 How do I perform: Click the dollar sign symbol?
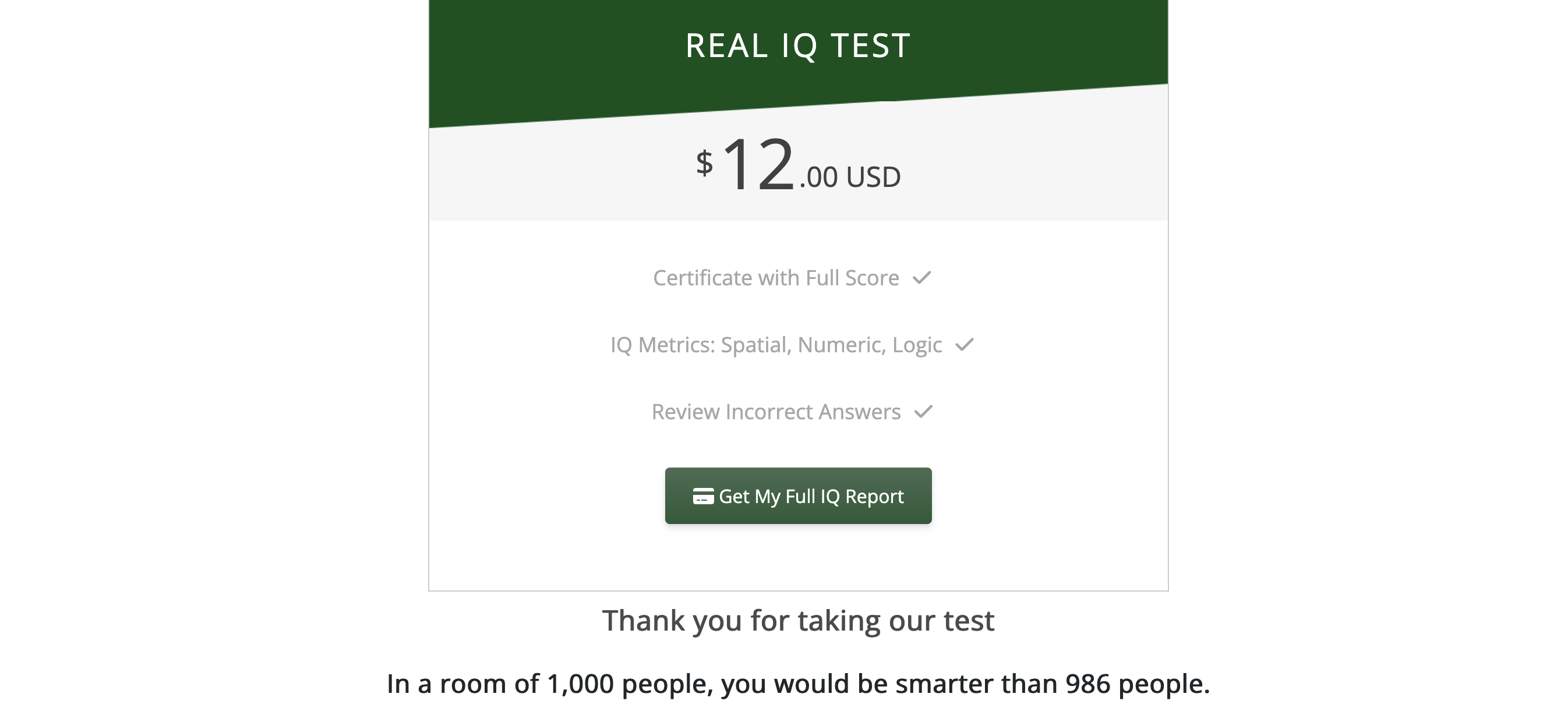tap(704, 163)
